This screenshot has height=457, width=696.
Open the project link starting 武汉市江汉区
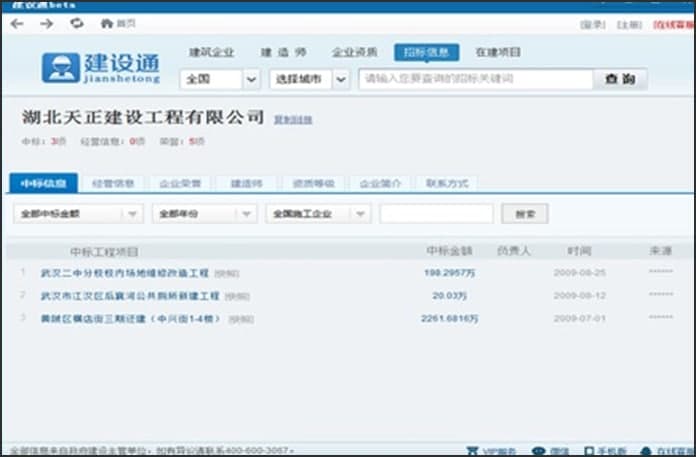[x=130, y=296]
